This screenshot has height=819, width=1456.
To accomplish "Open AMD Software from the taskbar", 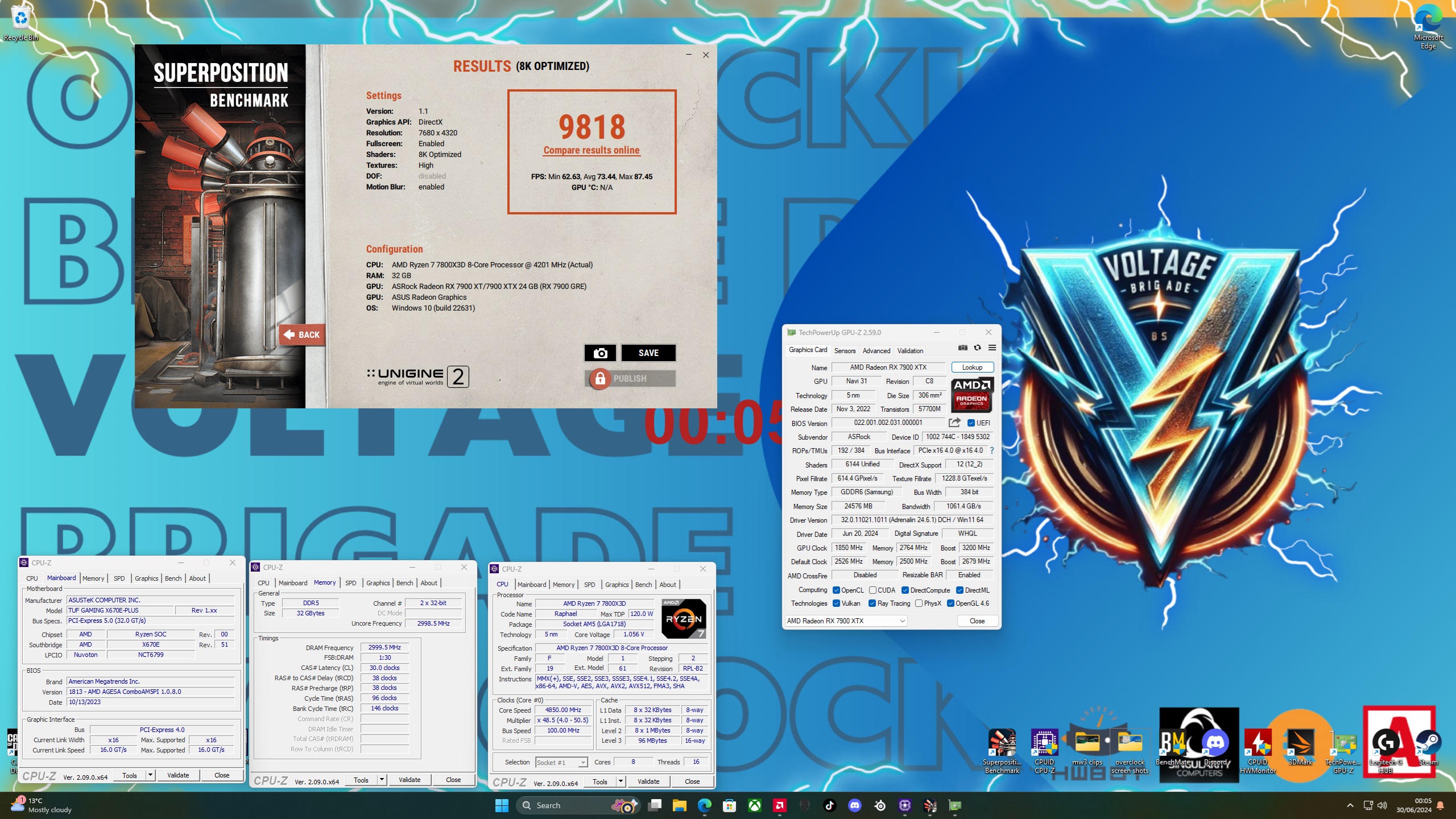I will [780, 805].
